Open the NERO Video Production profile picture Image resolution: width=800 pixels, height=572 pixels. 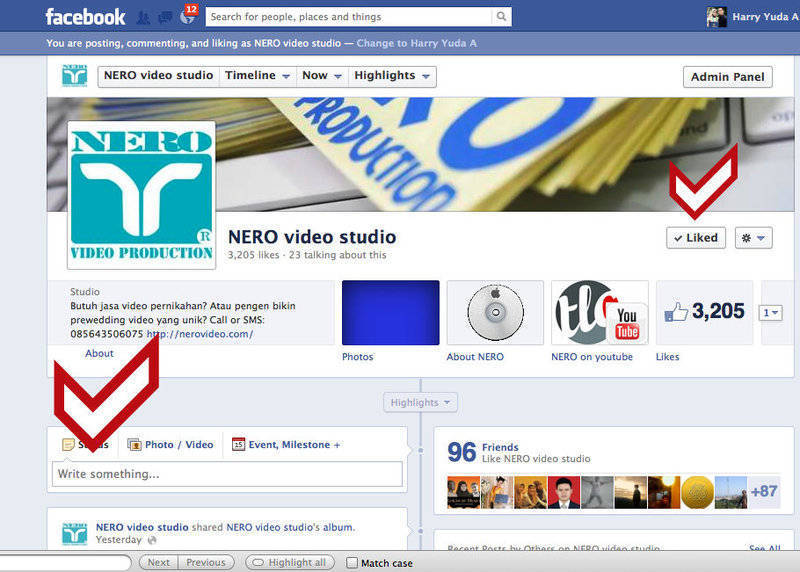point(141,195)
